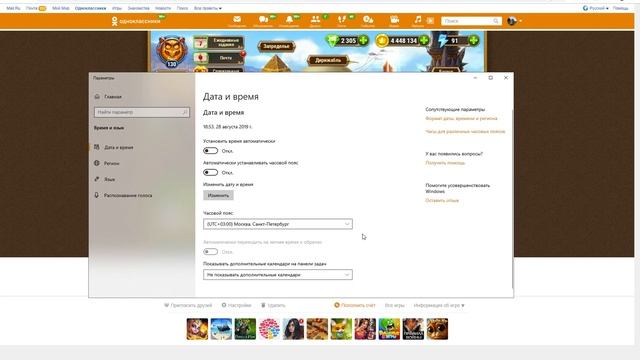This screenshot has width=640, height=360.
Task: Click Пополнить счет below the game
Action: 355,305
